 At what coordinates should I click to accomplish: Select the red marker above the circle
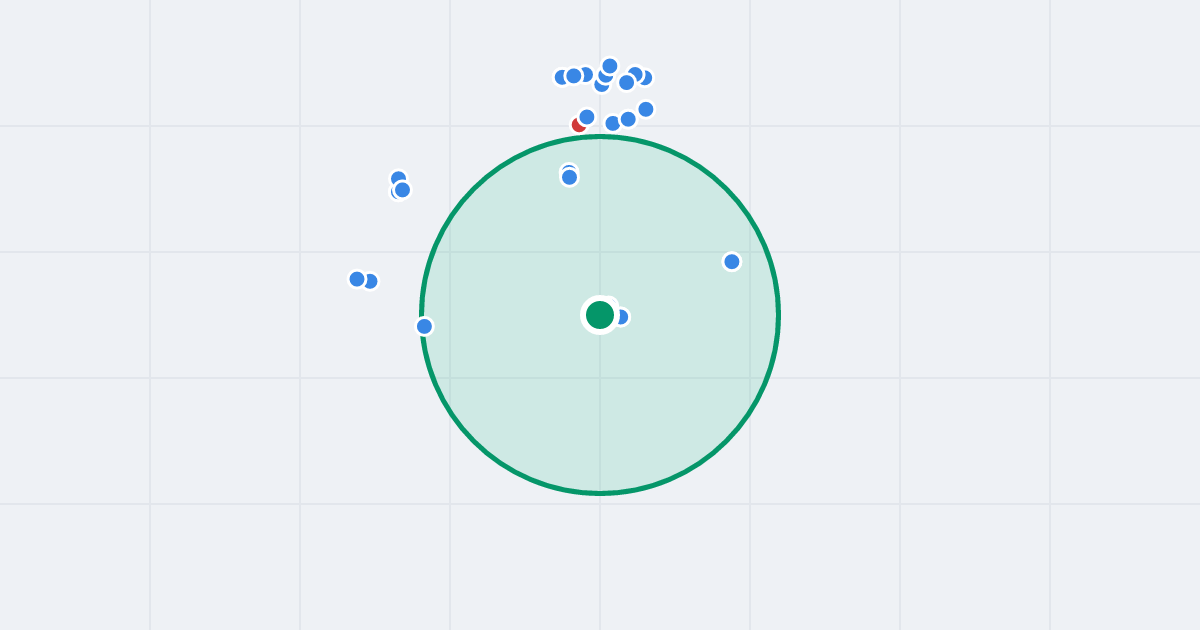point(579,125)
